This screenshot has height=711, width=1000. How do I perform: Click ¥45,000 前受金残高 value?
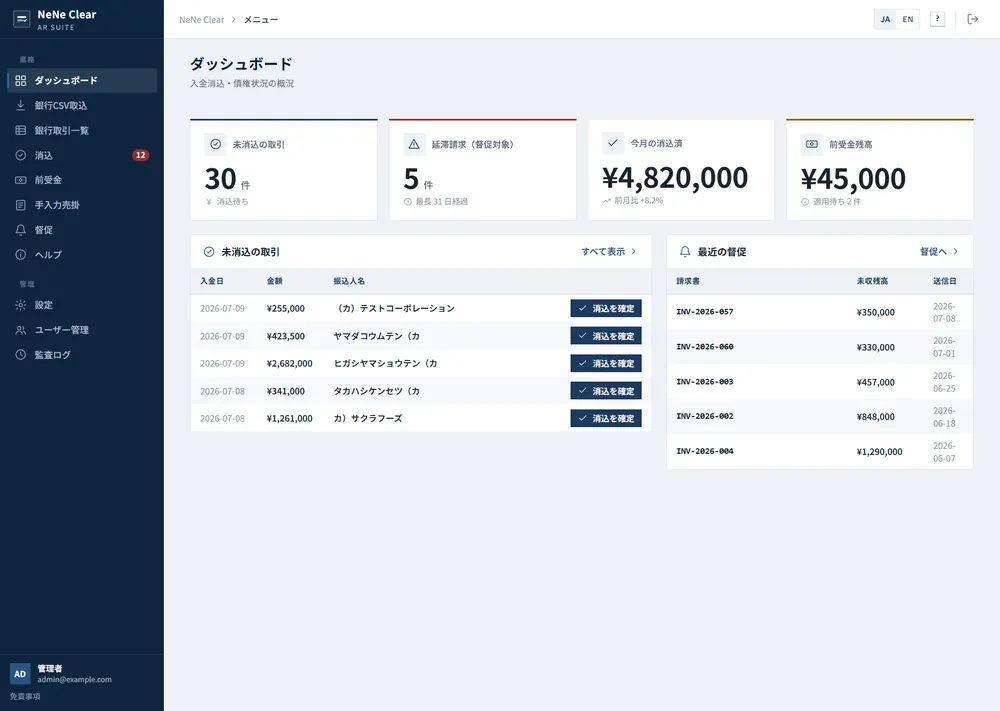[853, 179]
